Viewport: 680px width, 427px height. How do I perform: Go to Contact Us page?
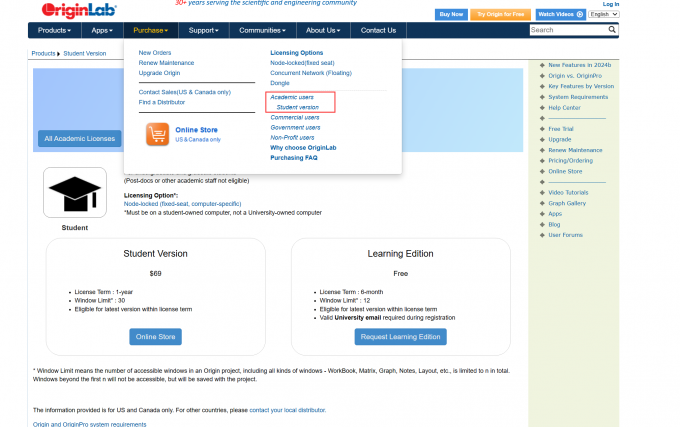pyautogui.click(x=378, y=30)
